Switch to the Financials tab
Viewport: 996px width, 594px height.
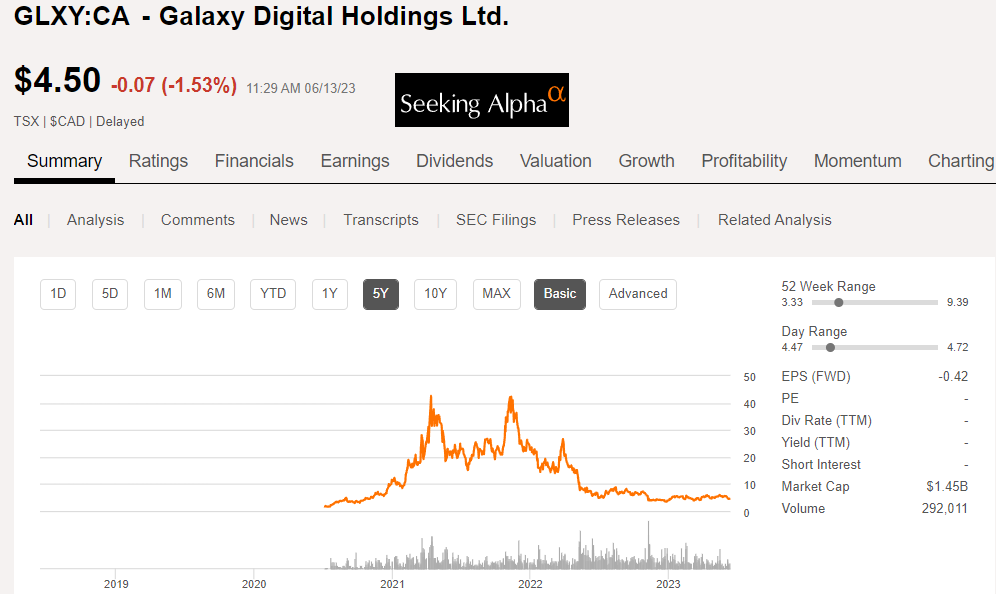(x=254, y=161)
